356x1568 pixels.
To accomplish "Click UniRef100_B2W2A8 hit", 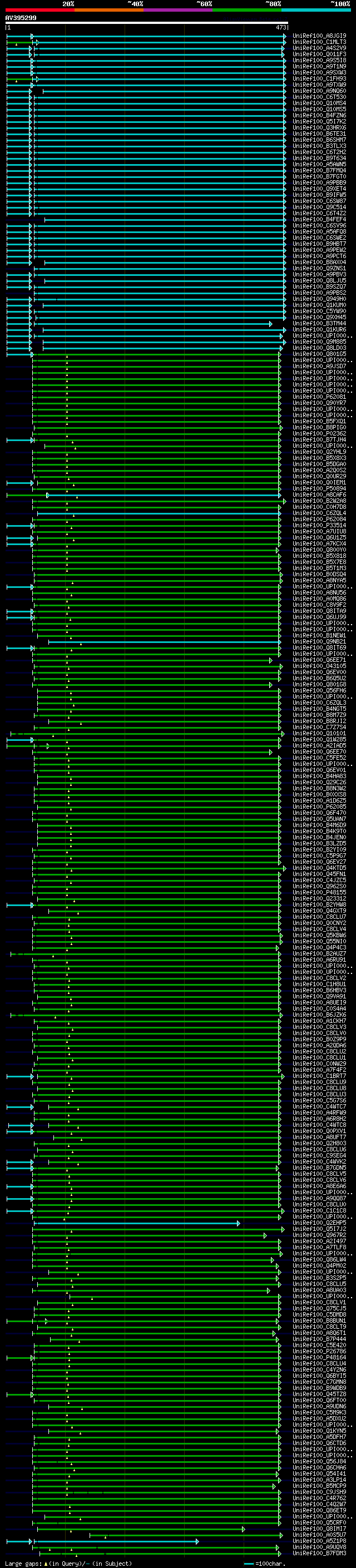I will pos(319,501).
